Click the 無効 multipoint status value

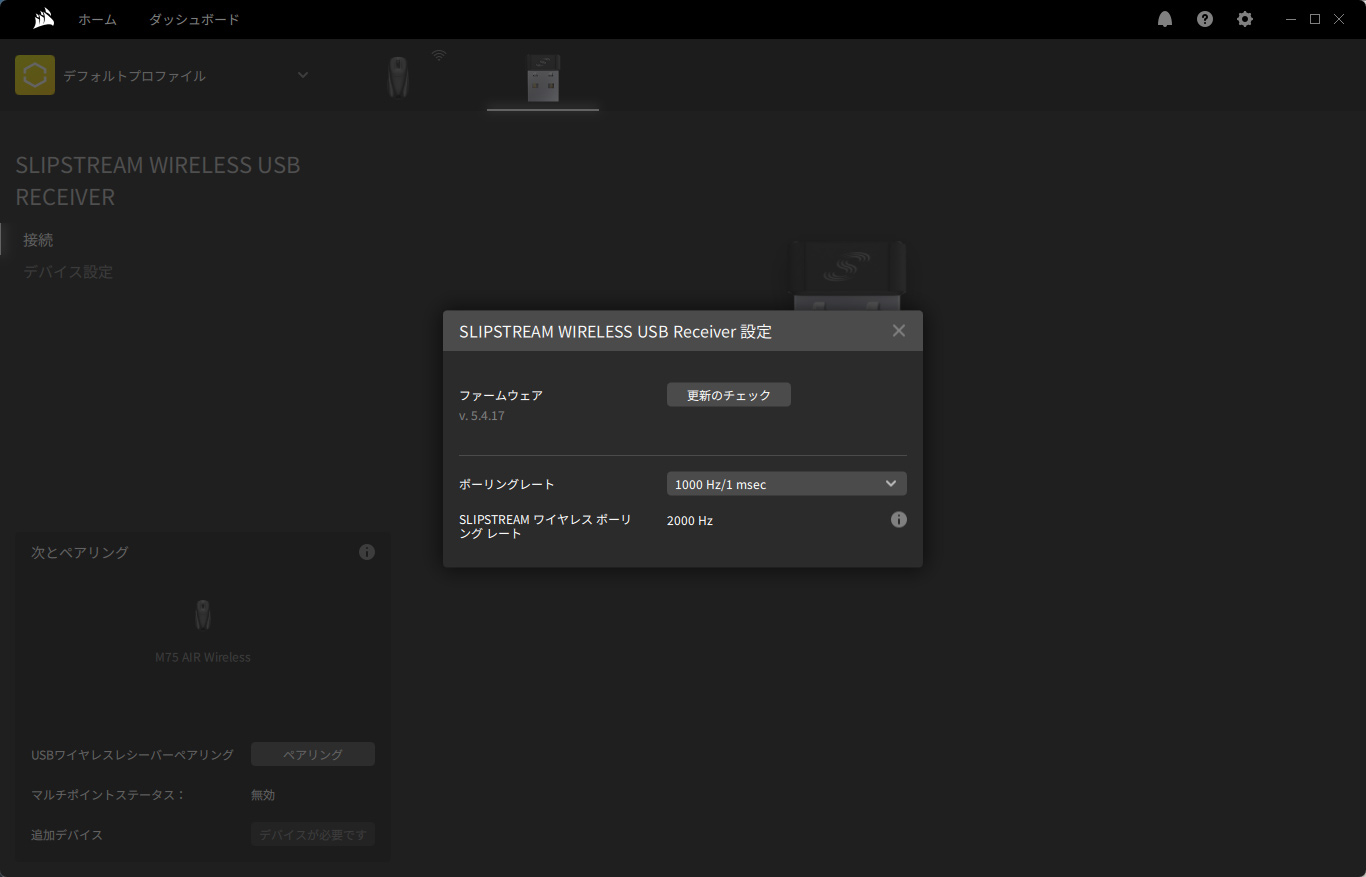pyautogui.click(x=263, y=795)
